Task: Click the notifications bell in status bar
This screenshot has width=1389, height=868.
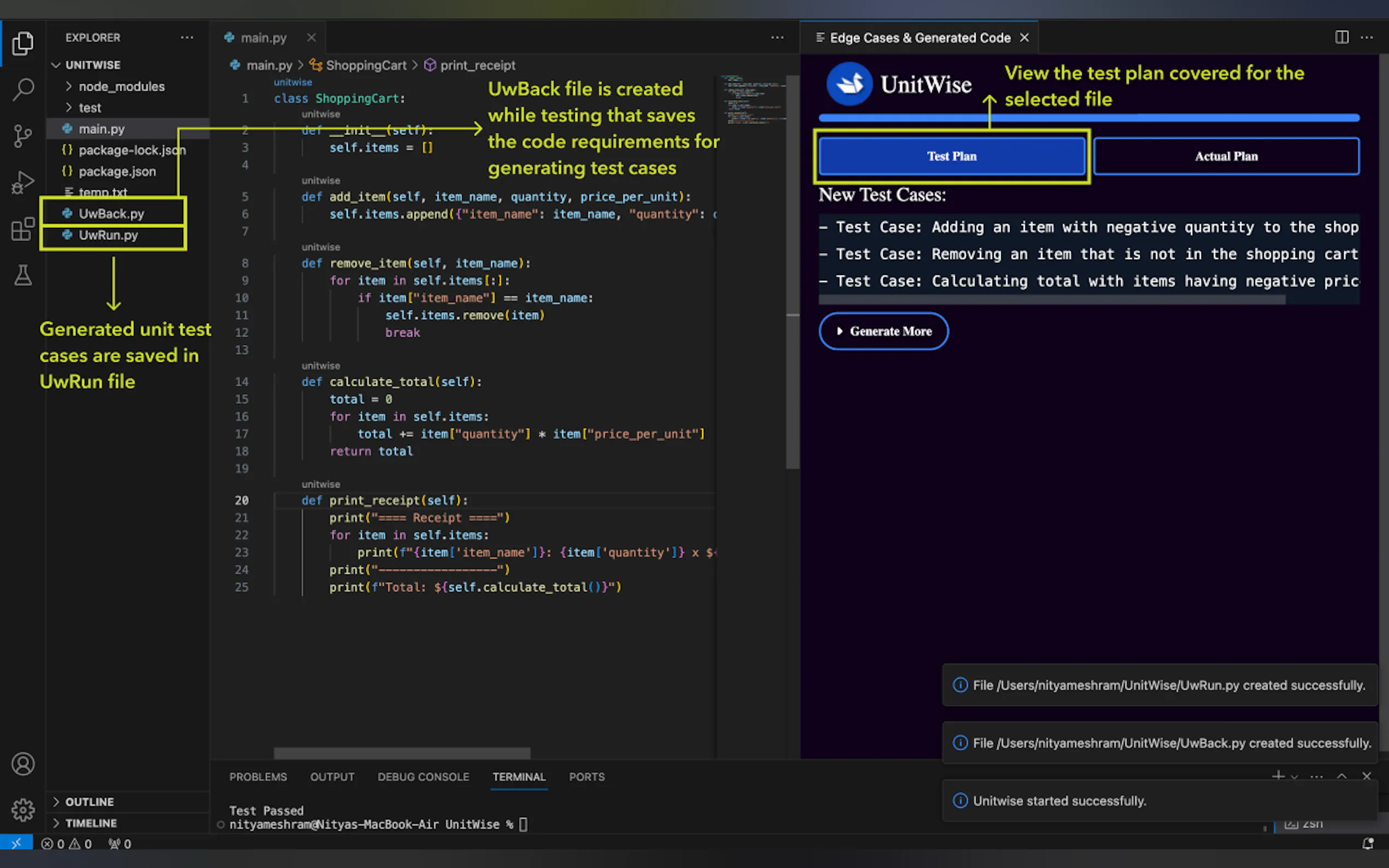Action: click(x=1368, y=843)
